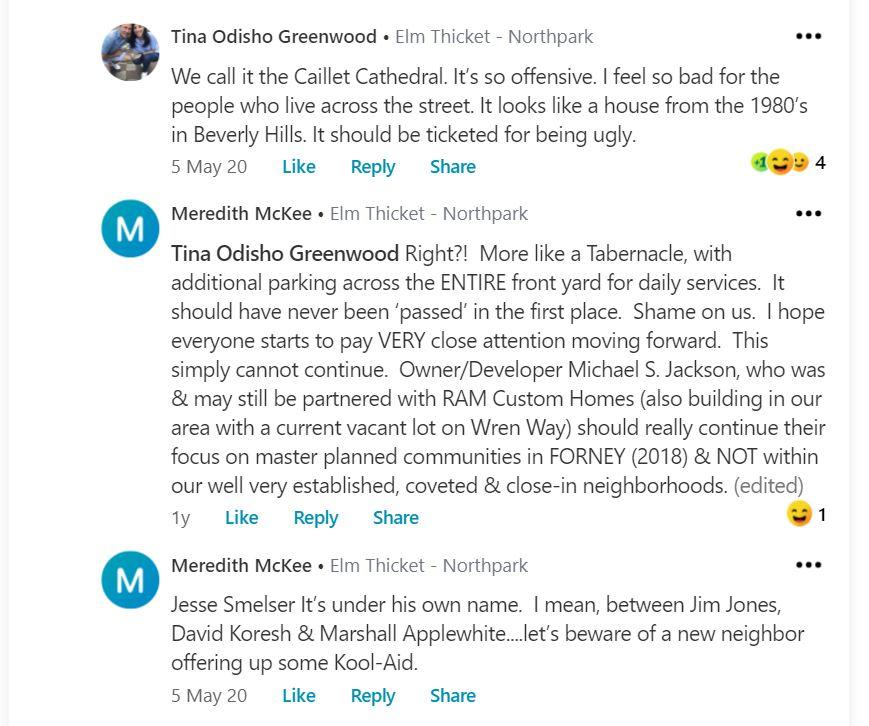Image resolution: width=869 pixels, height=726 pixels.
Task: Click Meredith McKee's avatar on the Kool-Aid comment
Action: click(x=130, y=580)
